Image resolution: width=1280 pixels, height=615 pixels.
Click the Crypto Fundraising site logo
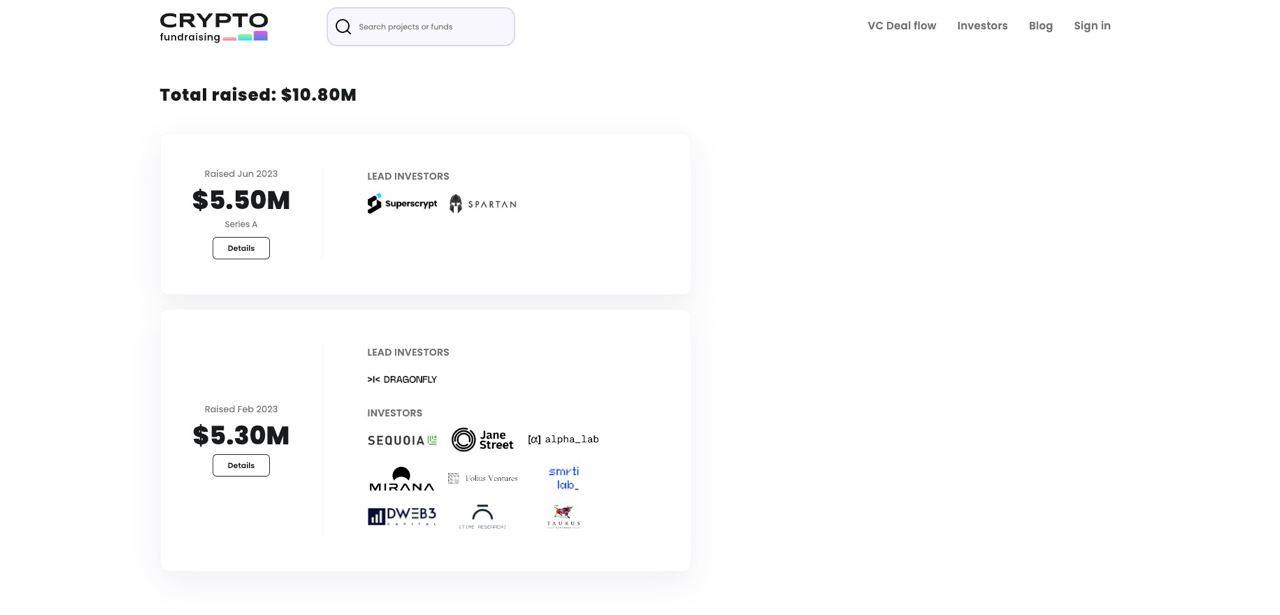click(x=214, y=27)
